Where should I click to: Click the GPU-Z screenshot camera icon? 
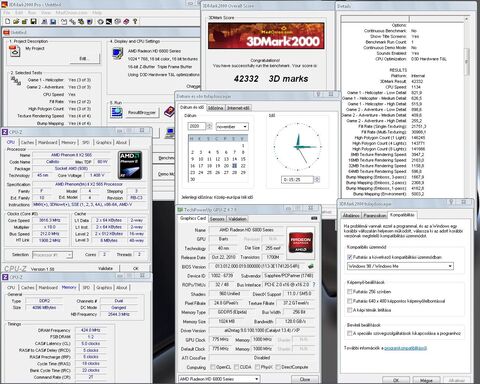click(314, 218)
